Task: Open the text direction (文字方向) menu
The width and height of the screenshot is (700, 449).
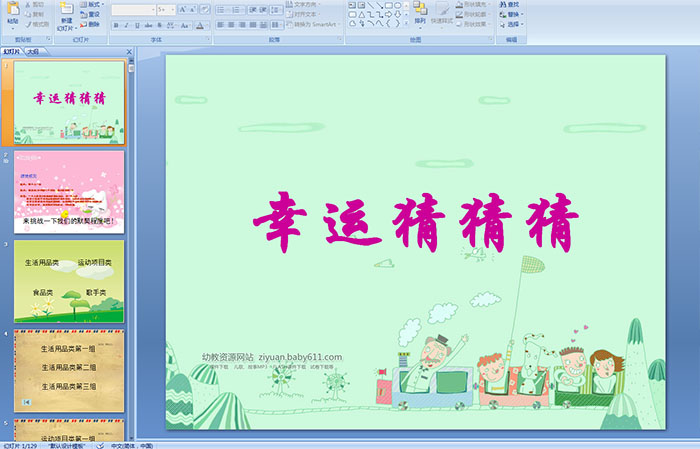Action: [303, 4]
